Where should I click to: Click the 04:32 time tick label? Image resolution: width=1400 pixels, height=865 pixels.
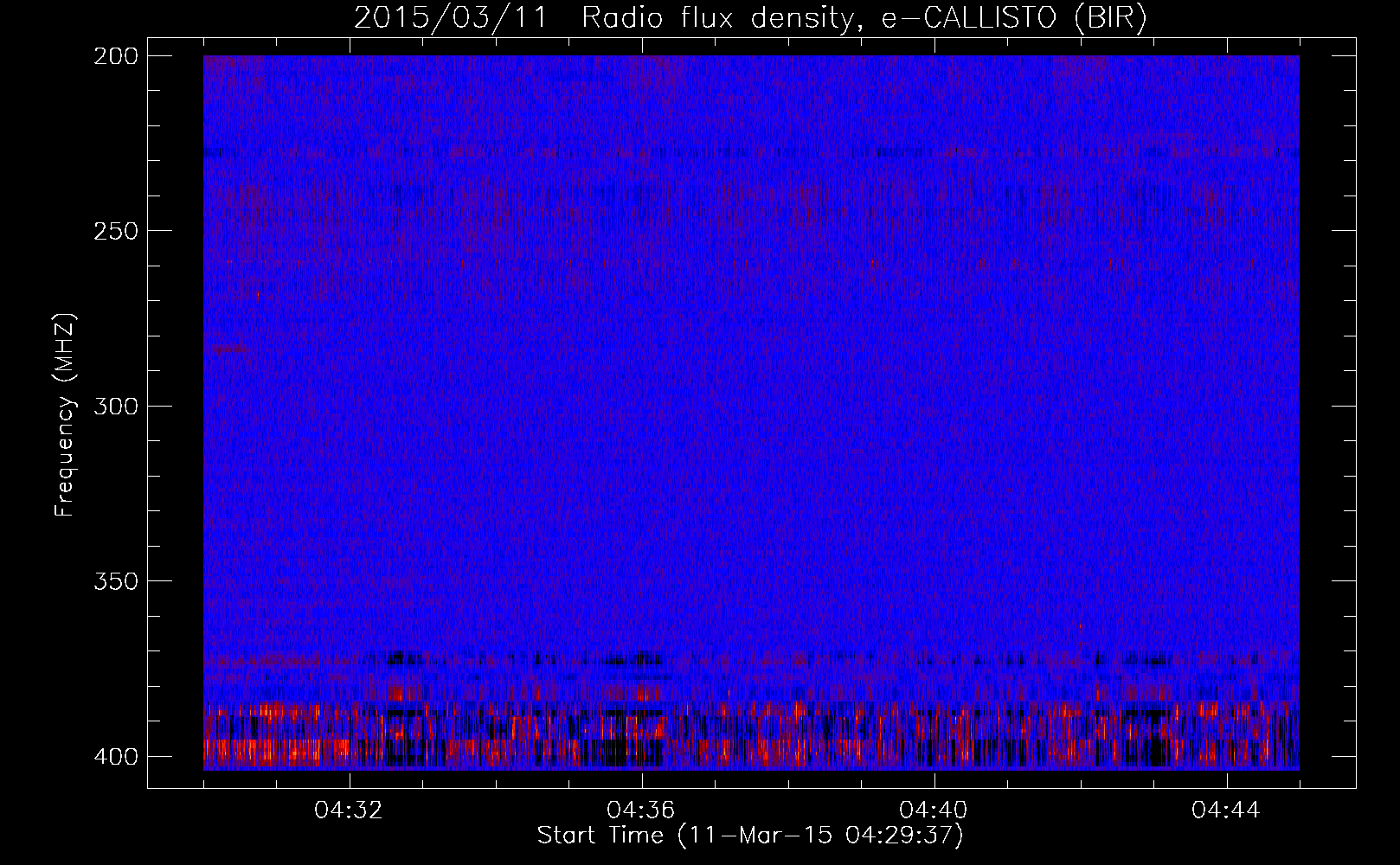(x=349, y=811)
